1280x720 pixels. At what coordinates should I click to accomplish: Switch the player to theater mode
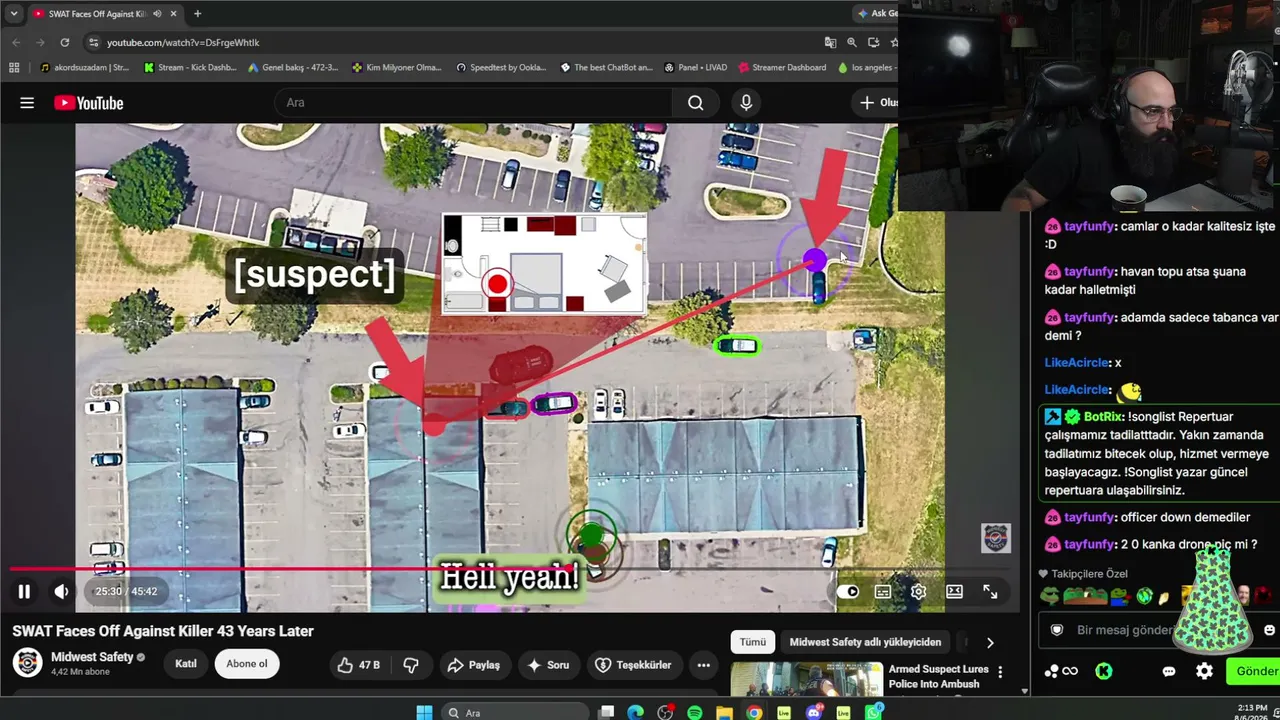(x=954, y=591)
